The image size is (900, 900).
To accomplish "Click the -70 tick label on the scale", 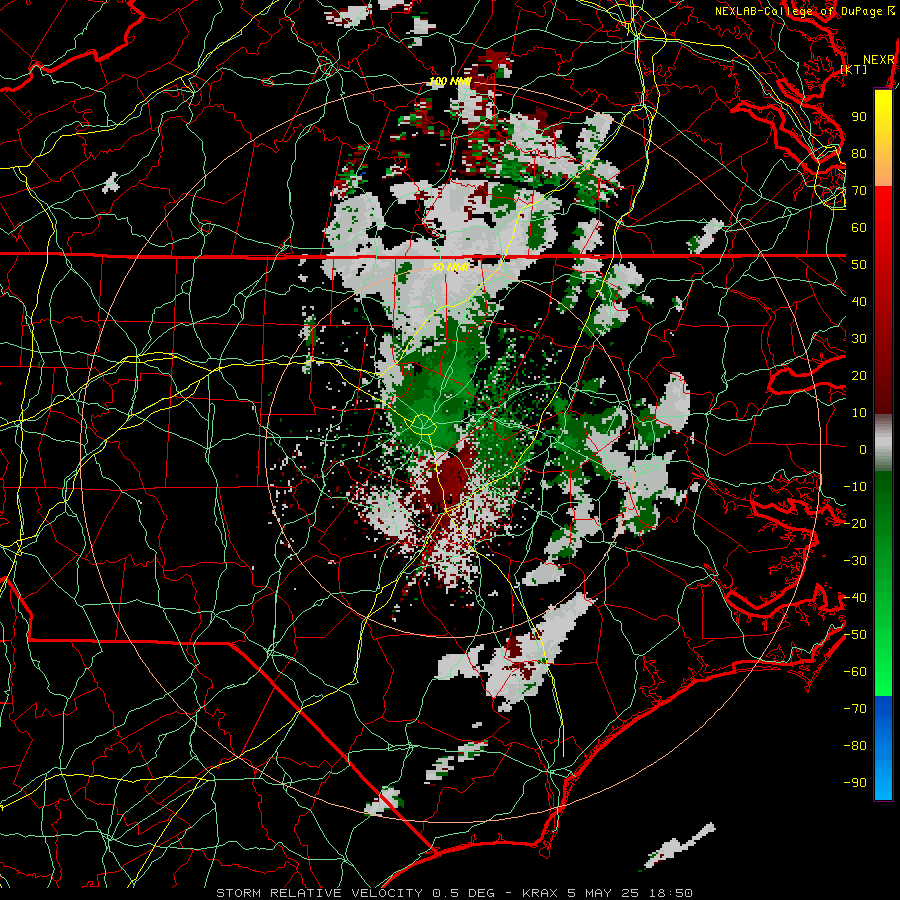I will click(855, 709).
